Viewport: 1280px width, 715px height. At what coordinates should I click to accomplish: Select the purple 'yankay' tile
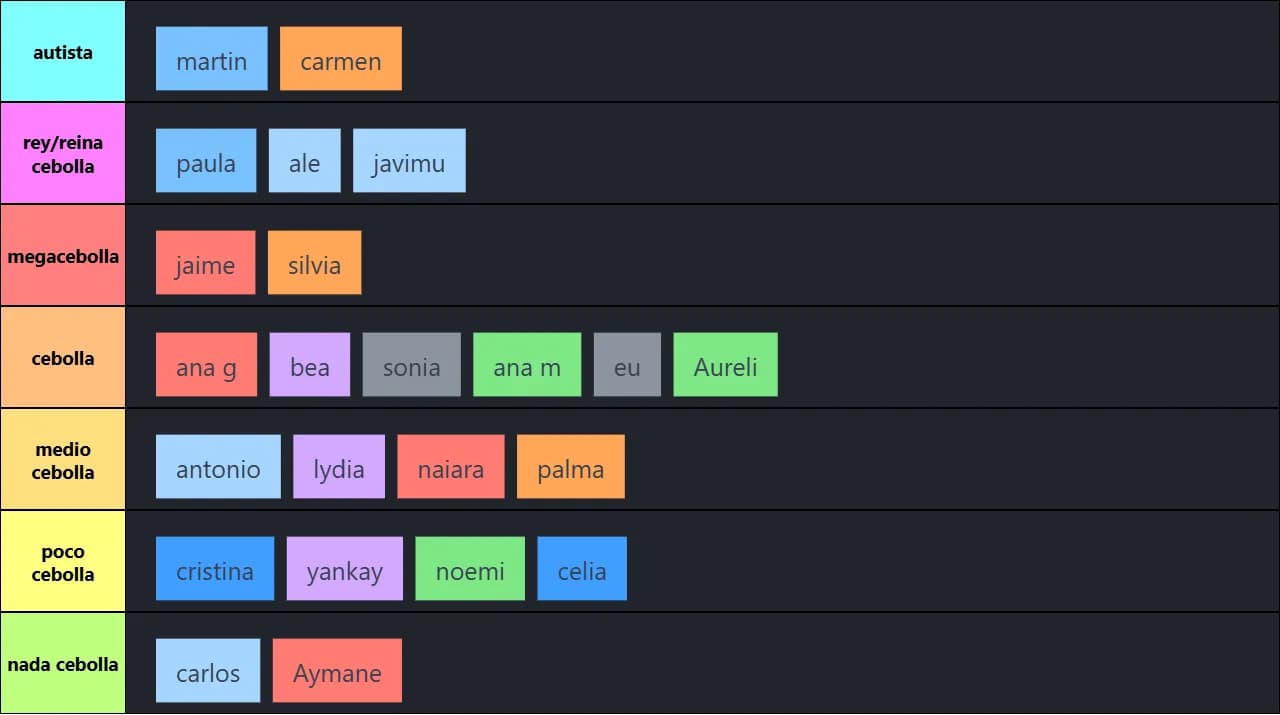344,569
